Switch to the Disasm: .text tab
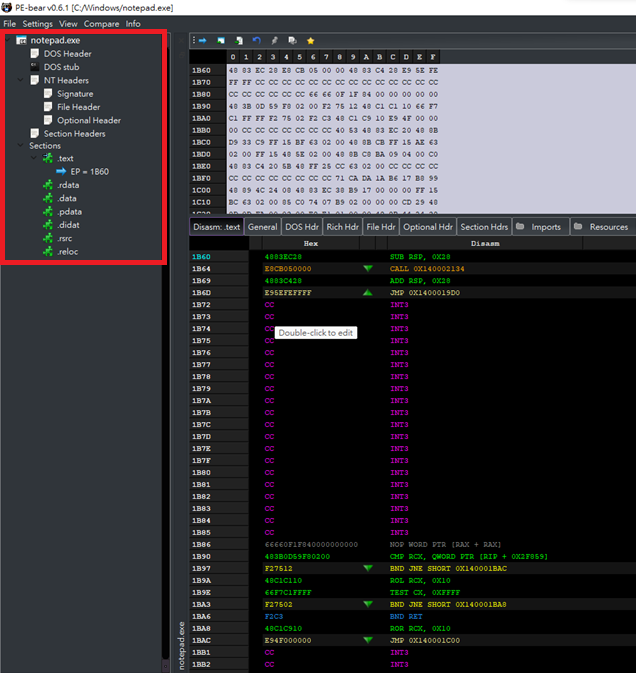 click(x=216, y=227)
